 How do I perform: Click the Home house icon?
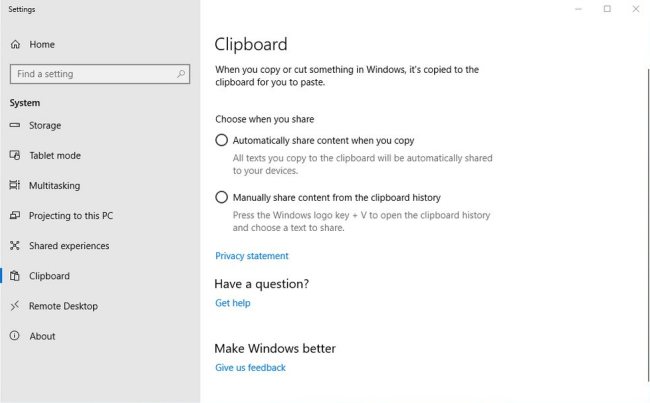pyautogui.click(x=15, y=44)
